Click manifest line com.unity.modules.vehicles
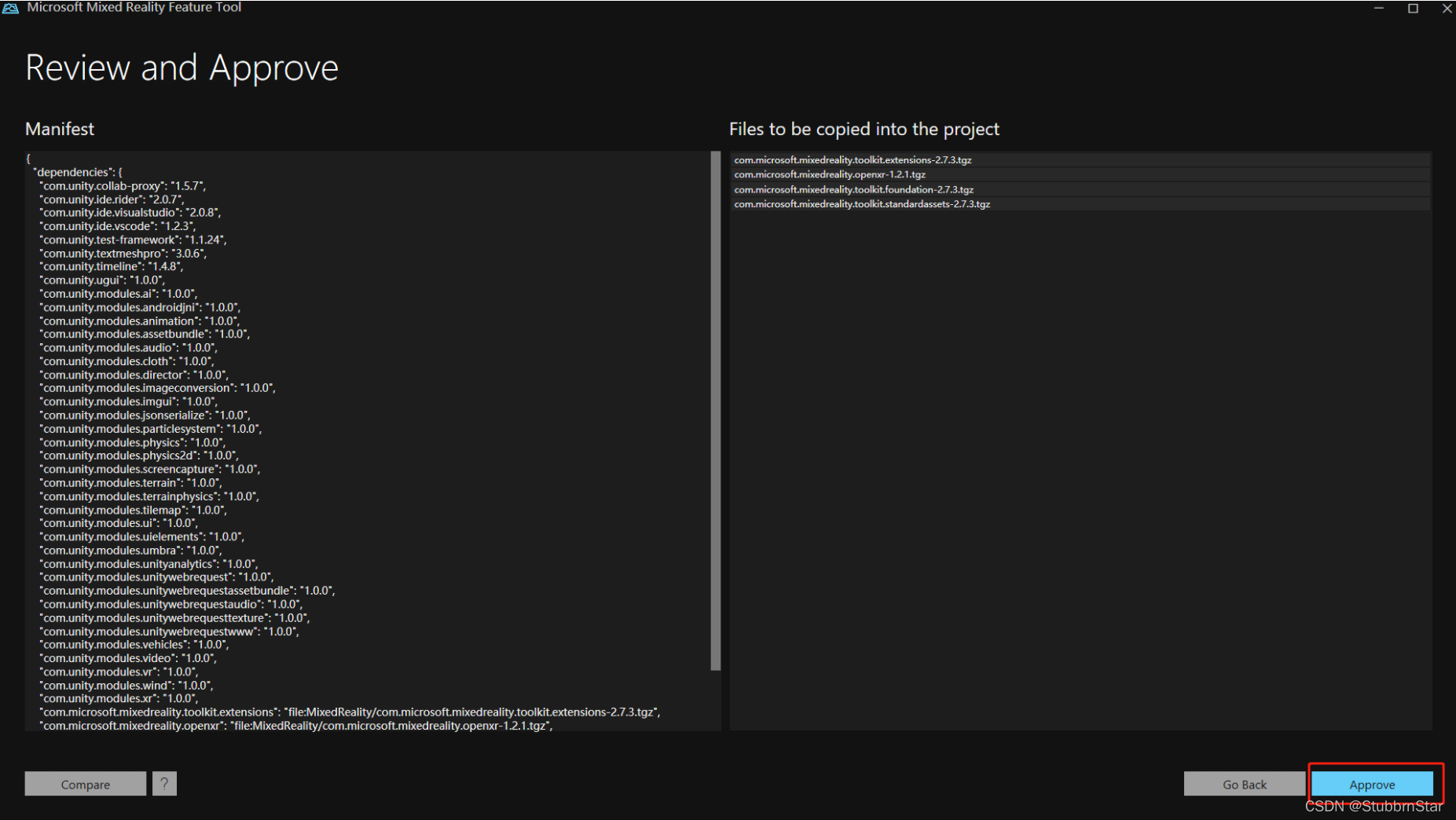This screenshot has width=1456, height=820. [134, 645]
